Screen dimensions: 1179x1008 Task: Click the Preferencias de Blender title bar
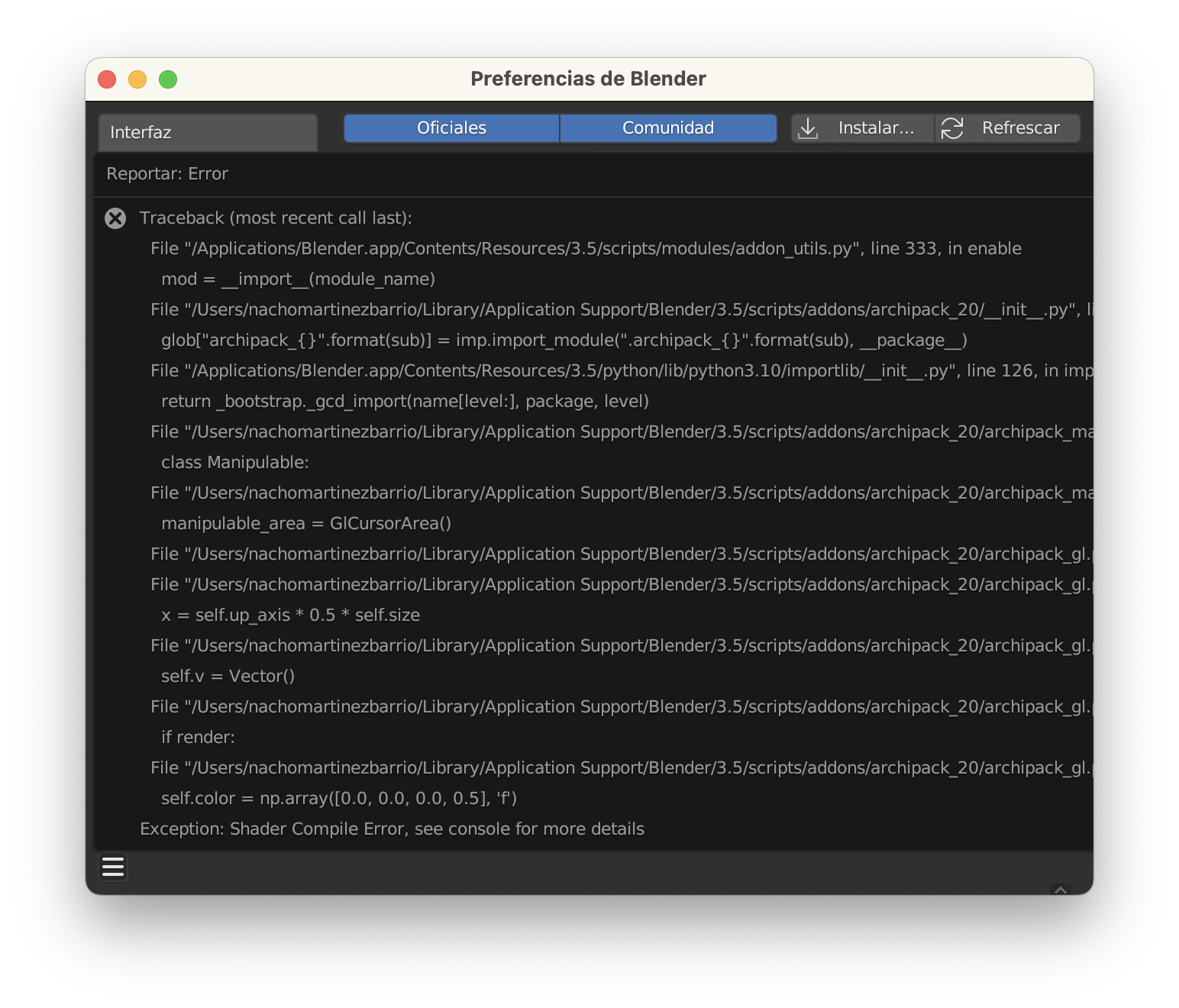click(x=588, y=78)
